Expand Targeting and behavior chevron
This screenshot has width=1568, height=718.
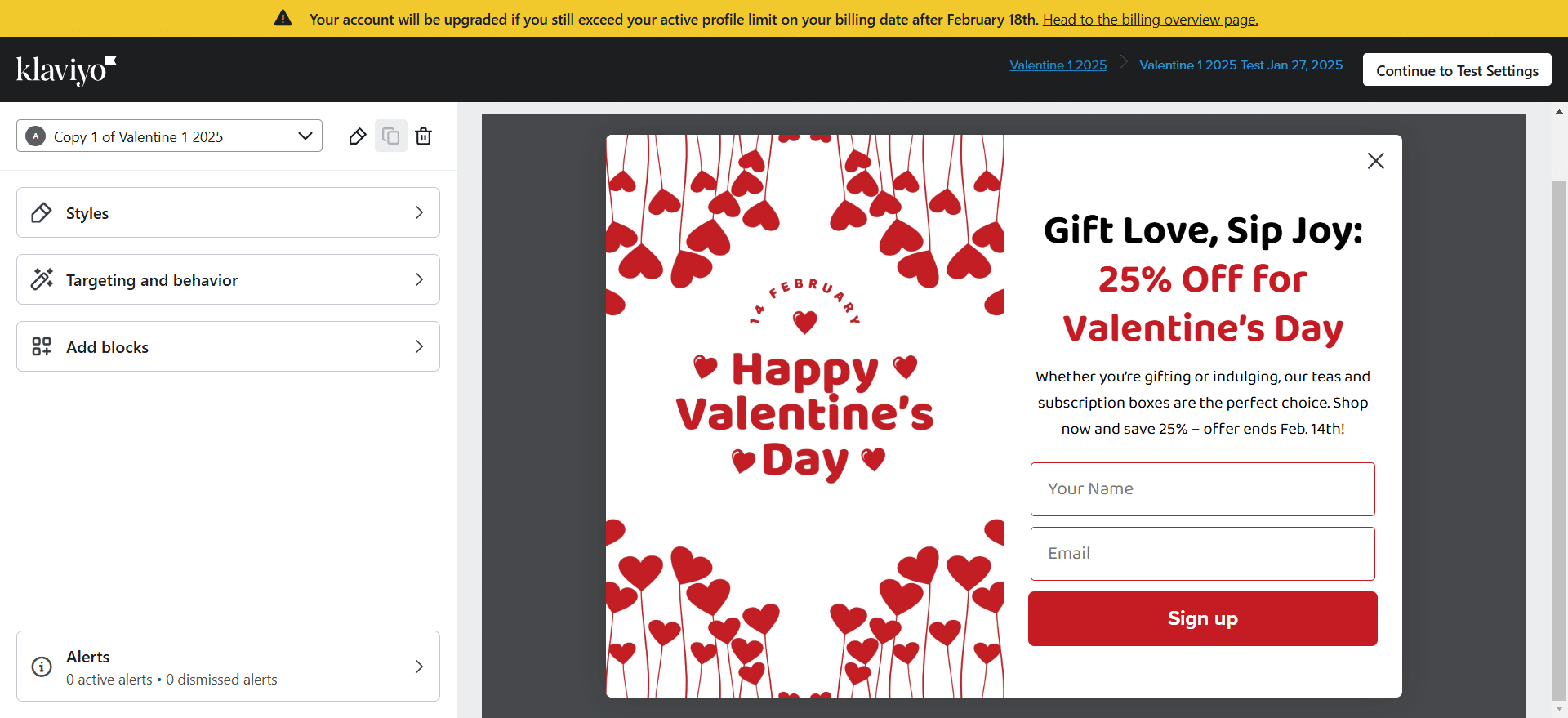pos(419,279)
